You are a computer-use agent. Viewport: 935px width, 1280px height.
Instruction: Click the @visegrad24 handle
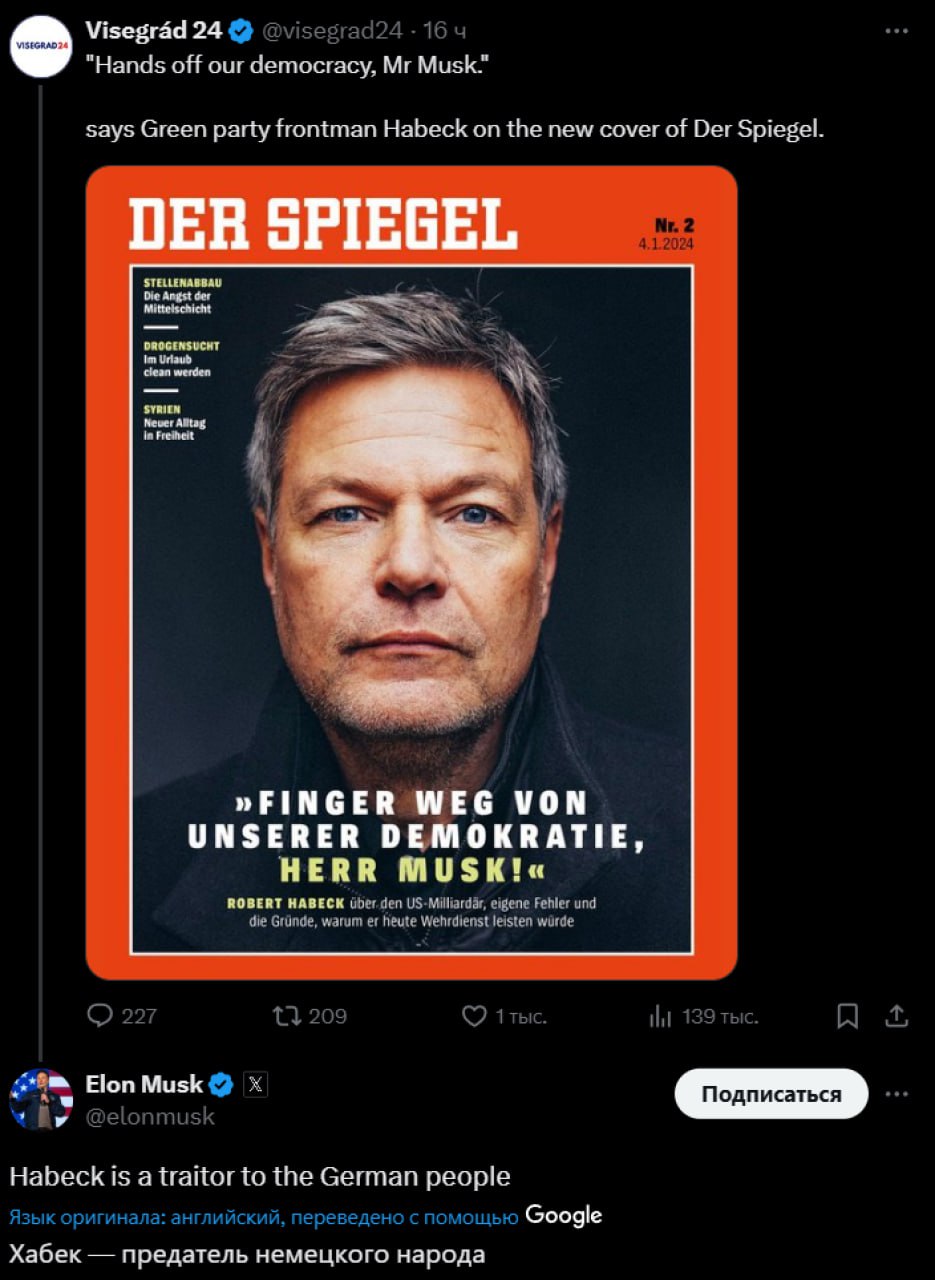332,31
